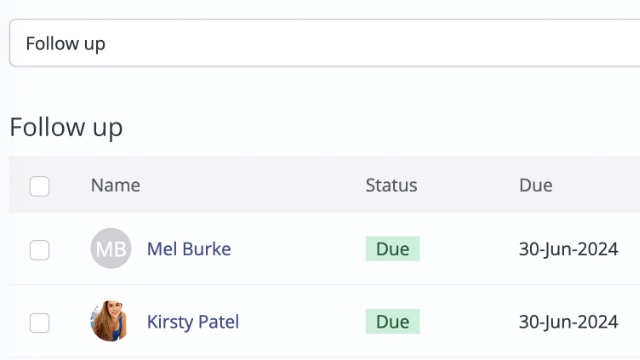Click Kirsty Patel's 30-Jun-2024 due date

pyautogui.click(x=568, y=322)
